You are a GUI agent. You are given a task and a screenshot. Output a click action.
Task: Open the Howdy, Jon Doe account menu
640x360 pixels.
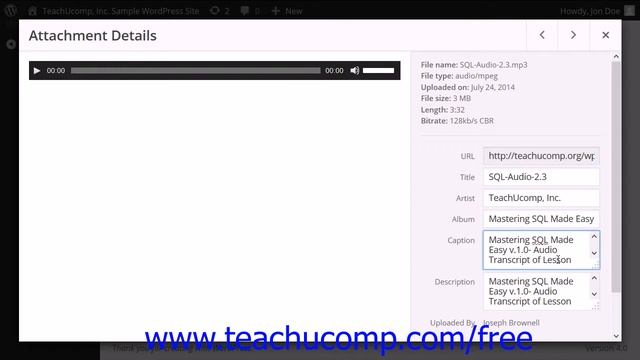597,11
